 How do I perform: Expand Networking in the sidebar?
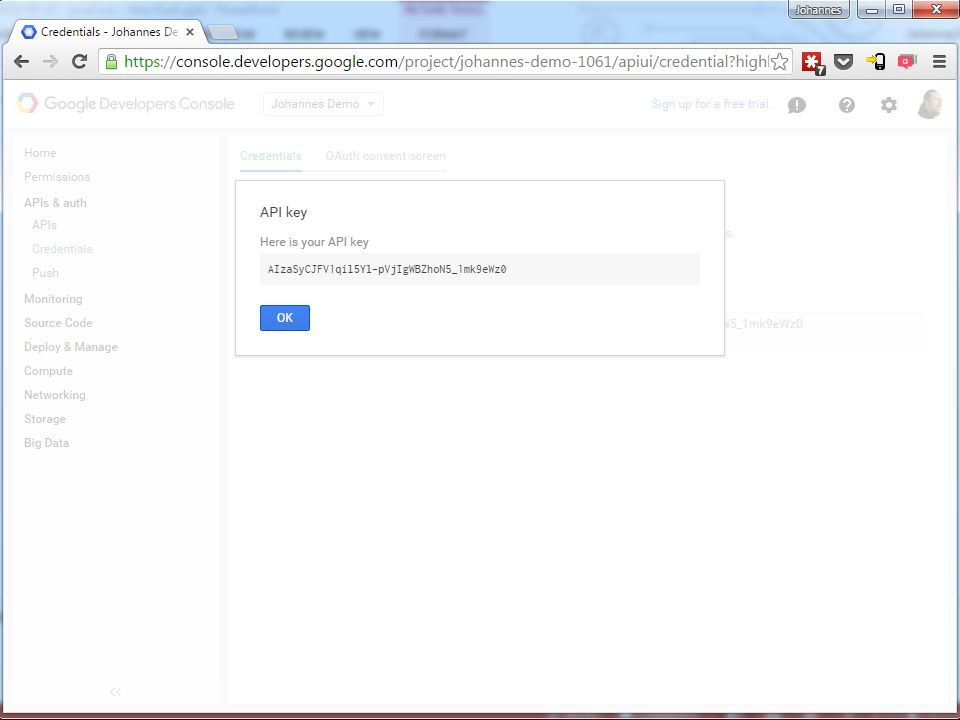tap(55, 395)
